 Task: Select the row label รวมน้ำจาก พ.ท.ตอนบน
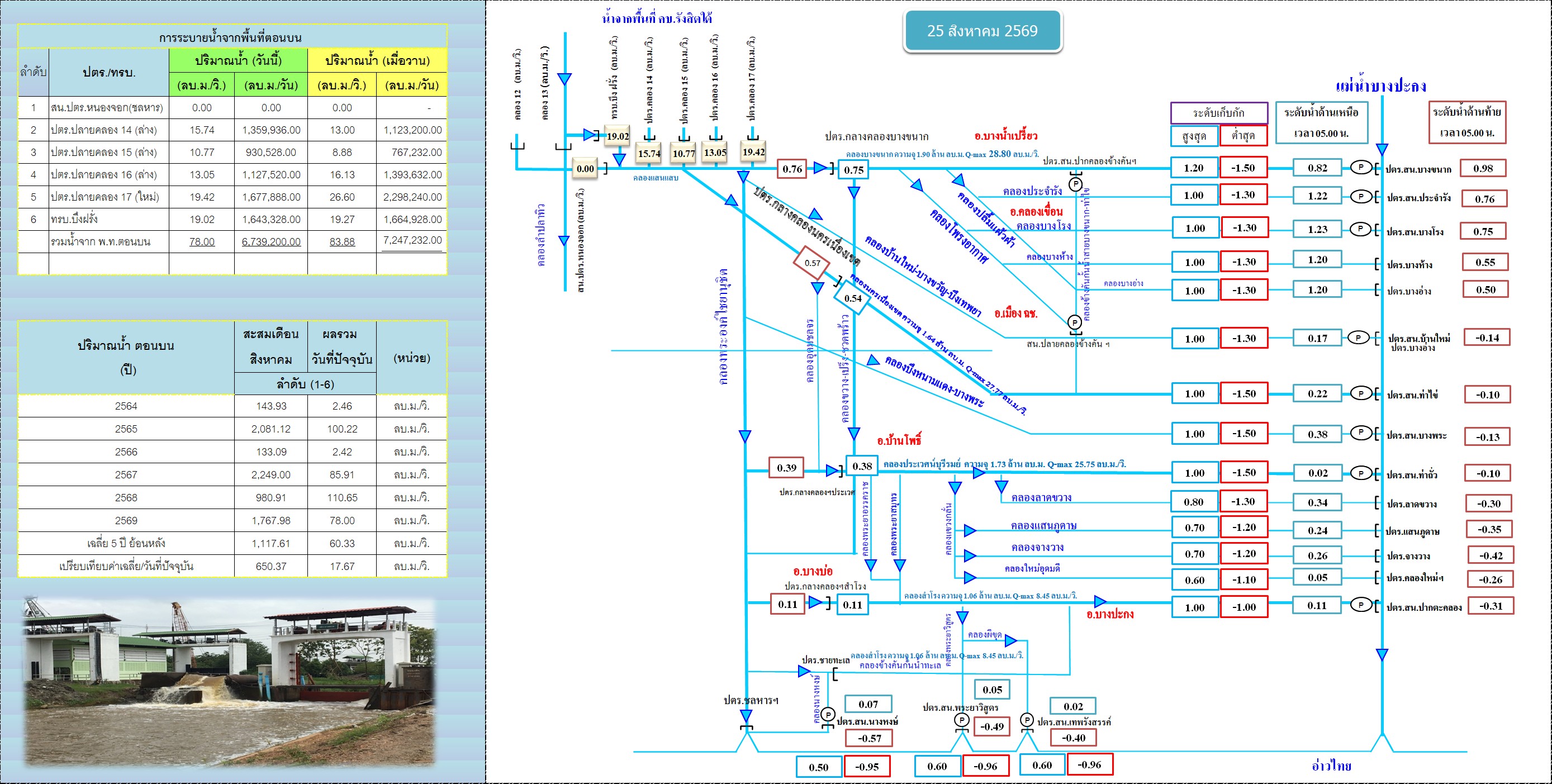101,241
